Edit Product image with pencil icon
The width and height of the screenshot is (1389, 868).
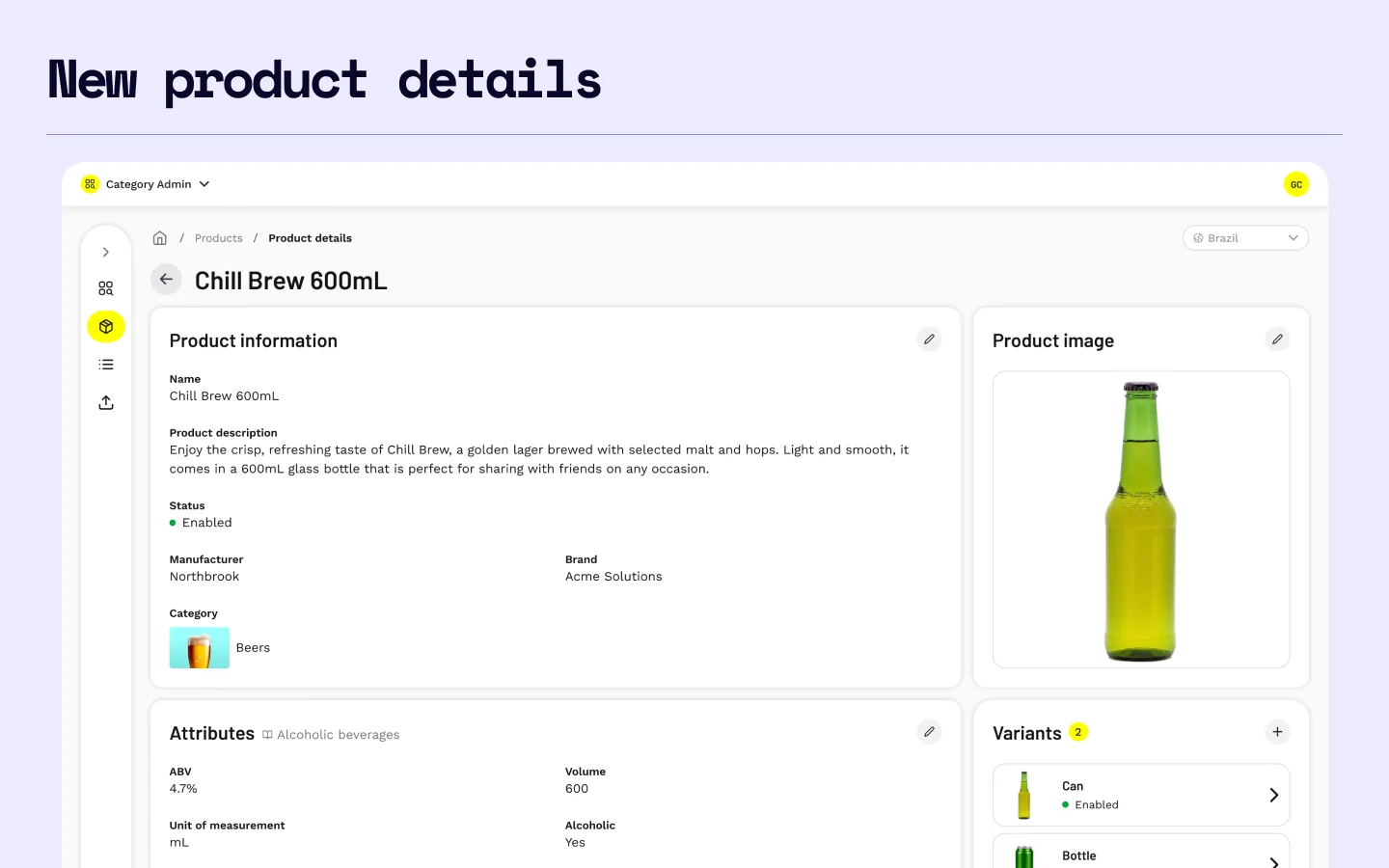tap(1277, 339)
